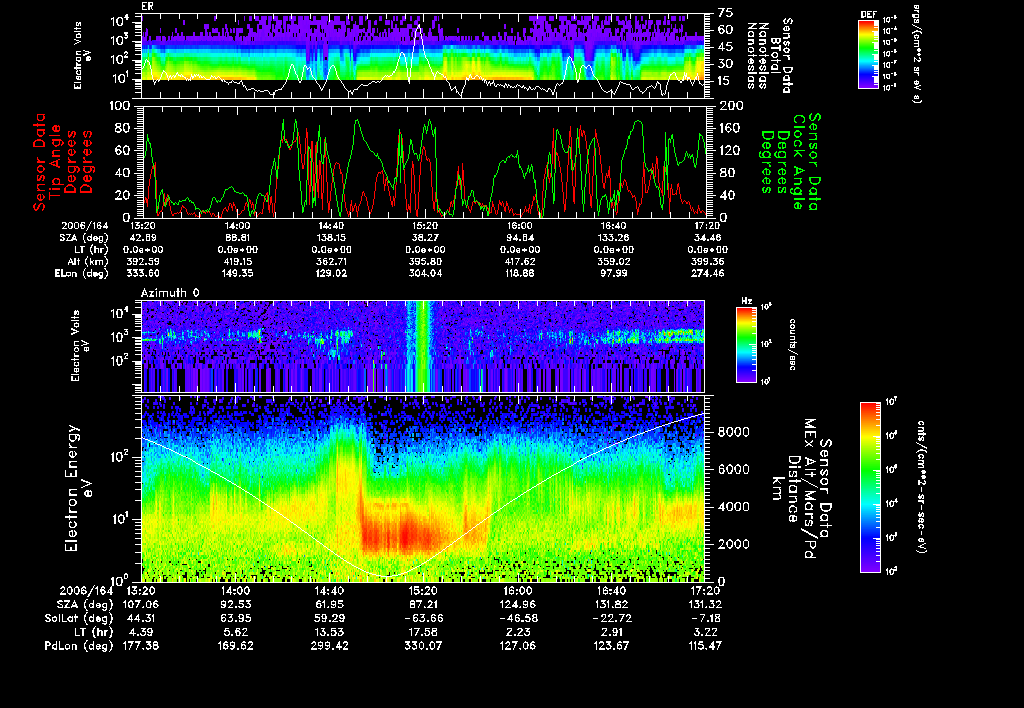Click the "200" clock angle tick label
This screenshot has width=1024, height=708.
point(729,106)
